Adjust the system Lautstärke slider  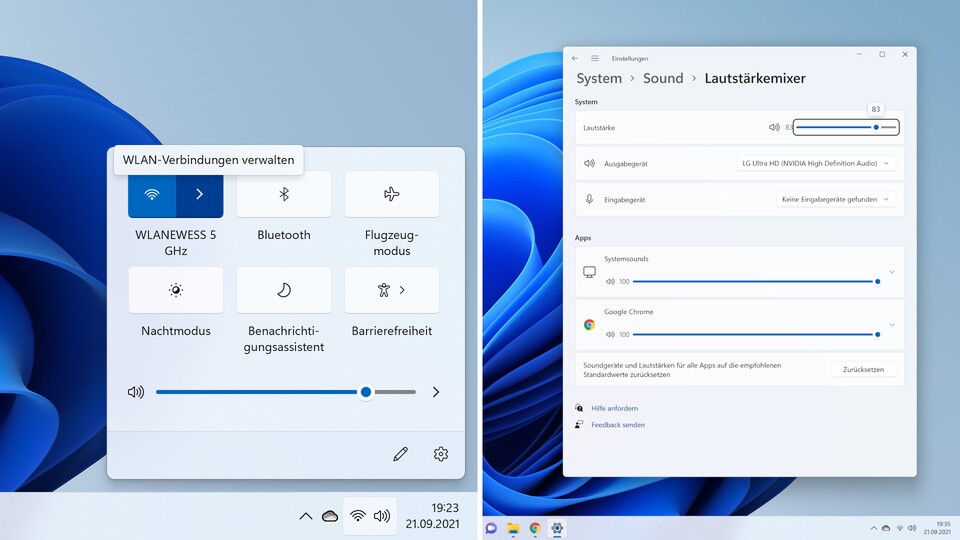tap(846, 127)
